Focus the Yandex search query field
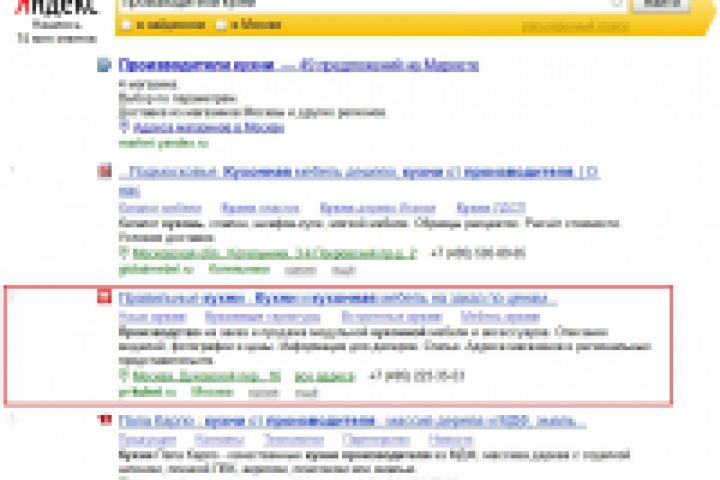The image size is (720, 480). [371, 4]
